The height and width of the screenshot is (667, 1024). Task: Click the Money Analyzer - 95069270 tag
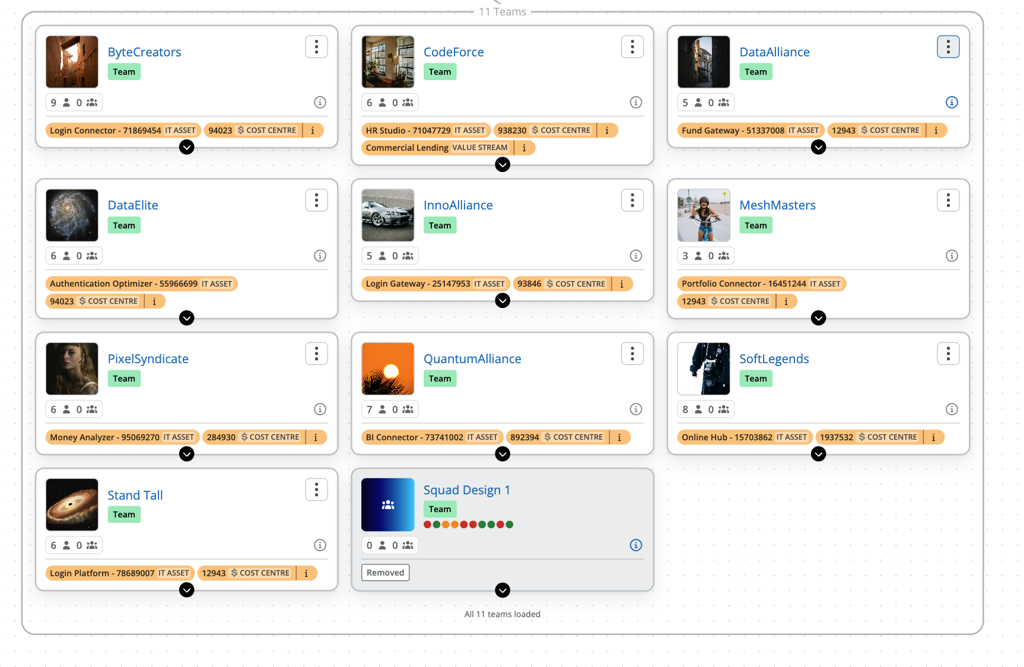coord(122,437)
